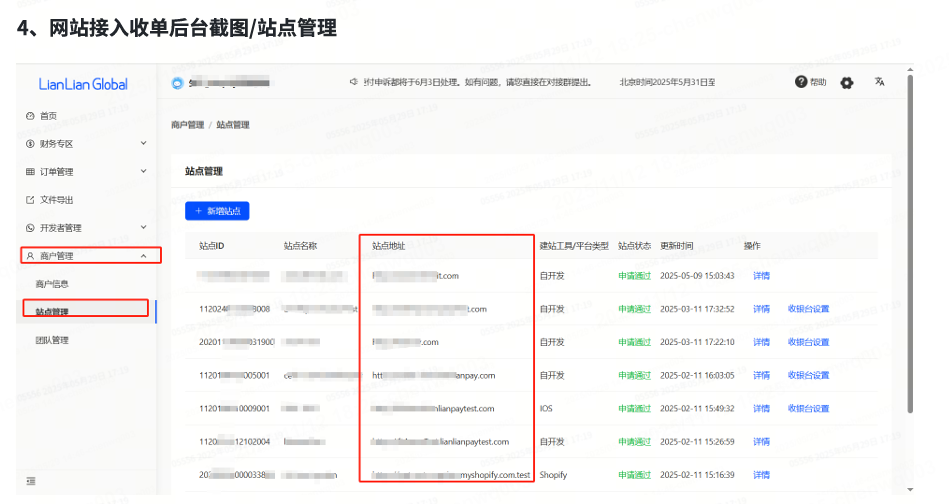
Task: Select 站点管理 submenu item
Action: coord(52,312)
